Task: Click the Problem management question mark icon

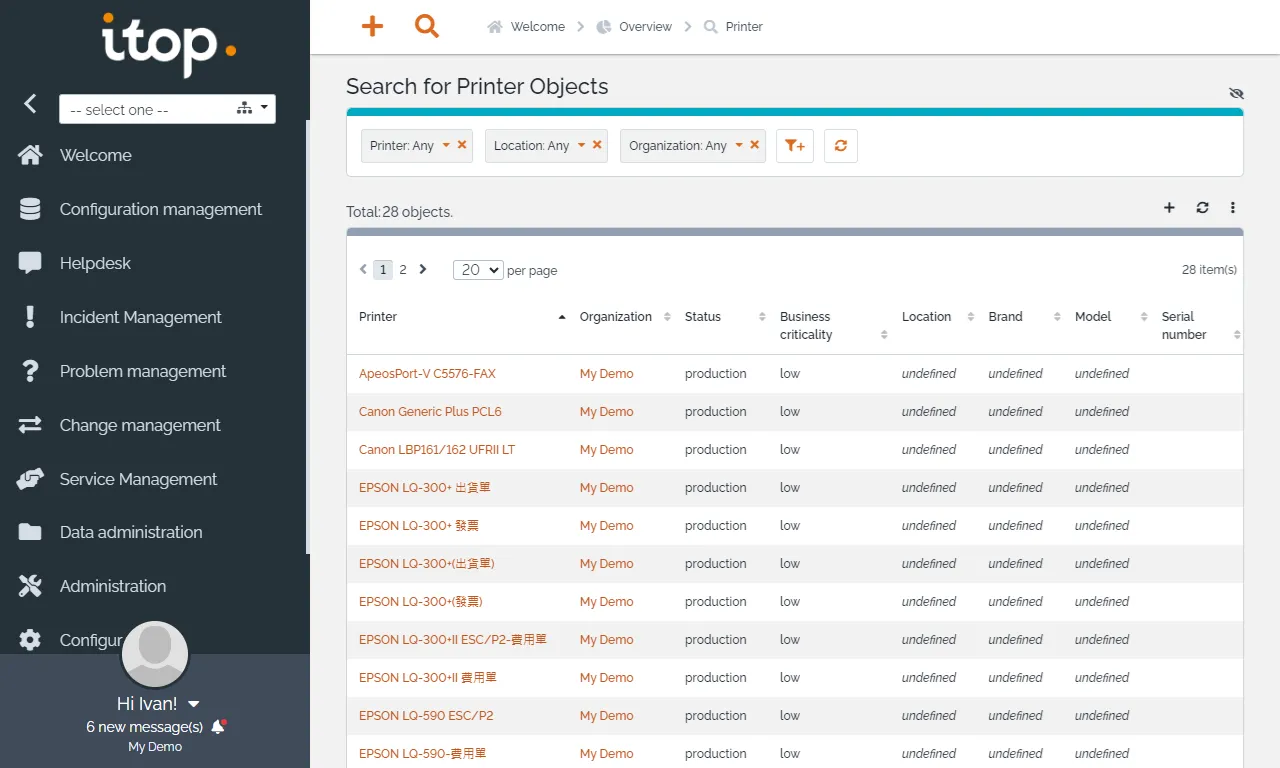Action: pyautogui.click(x=30, y=371)
